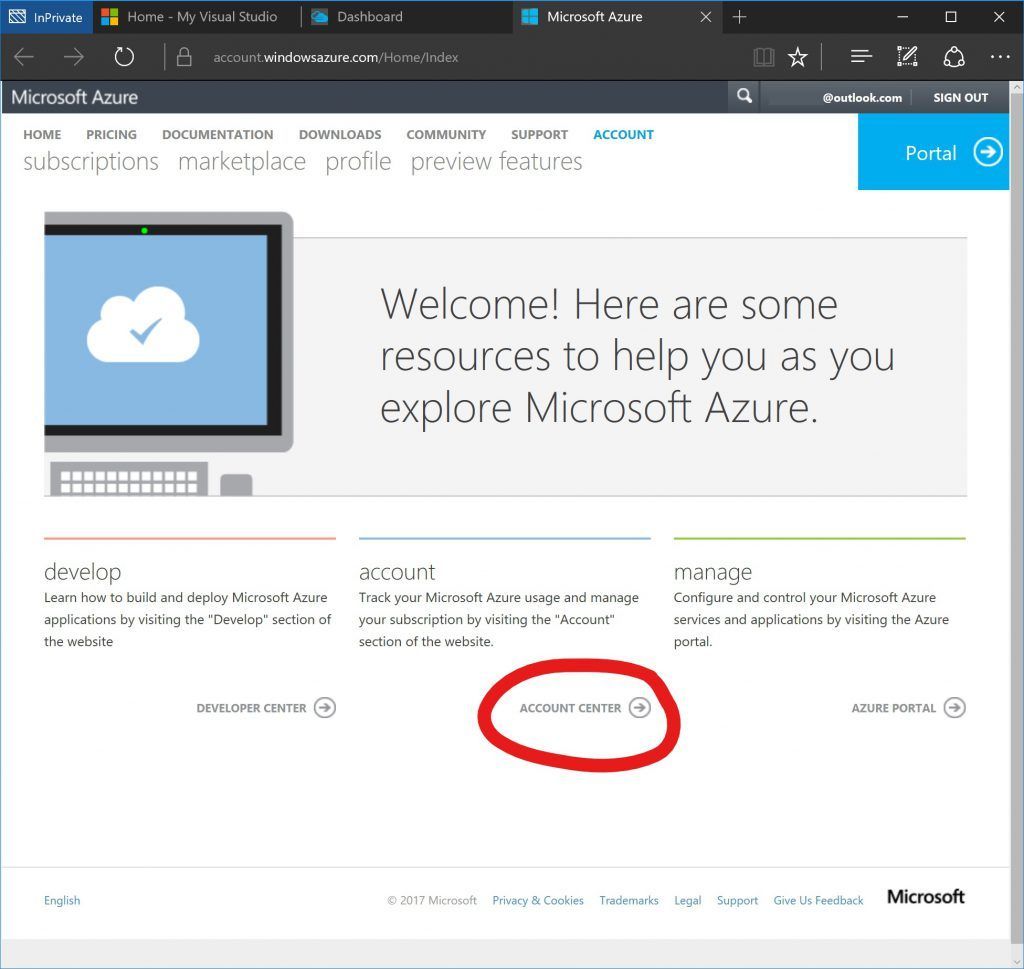Open the ACCOUNT CENTER link
The image size is (1024, 969).
570,708
